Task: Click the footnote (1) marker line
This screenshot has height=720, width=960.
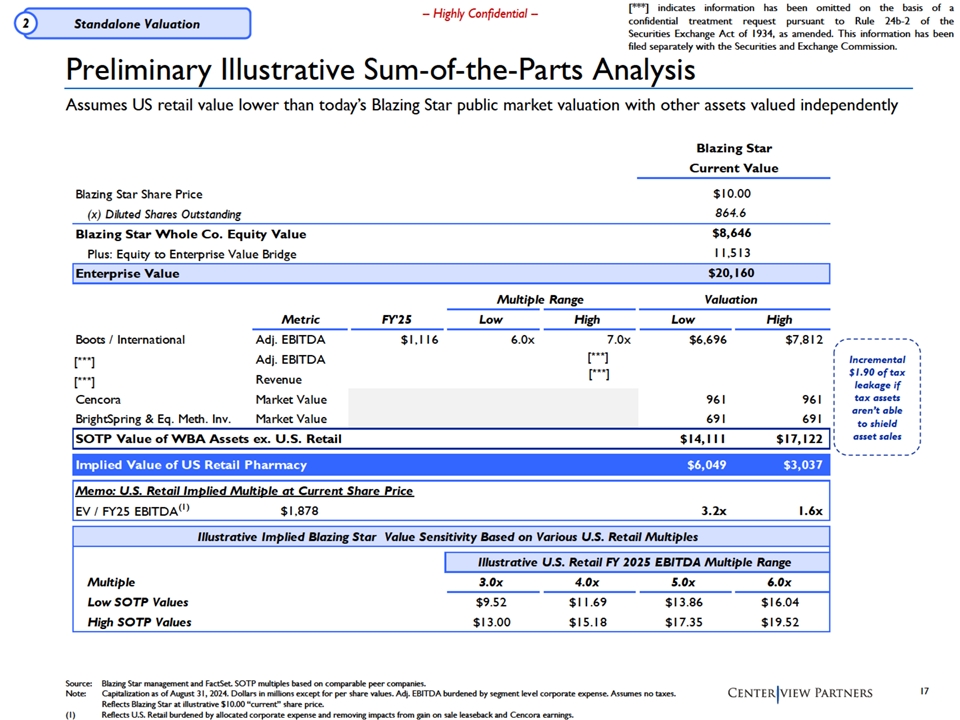Action: tap(320, 714)
